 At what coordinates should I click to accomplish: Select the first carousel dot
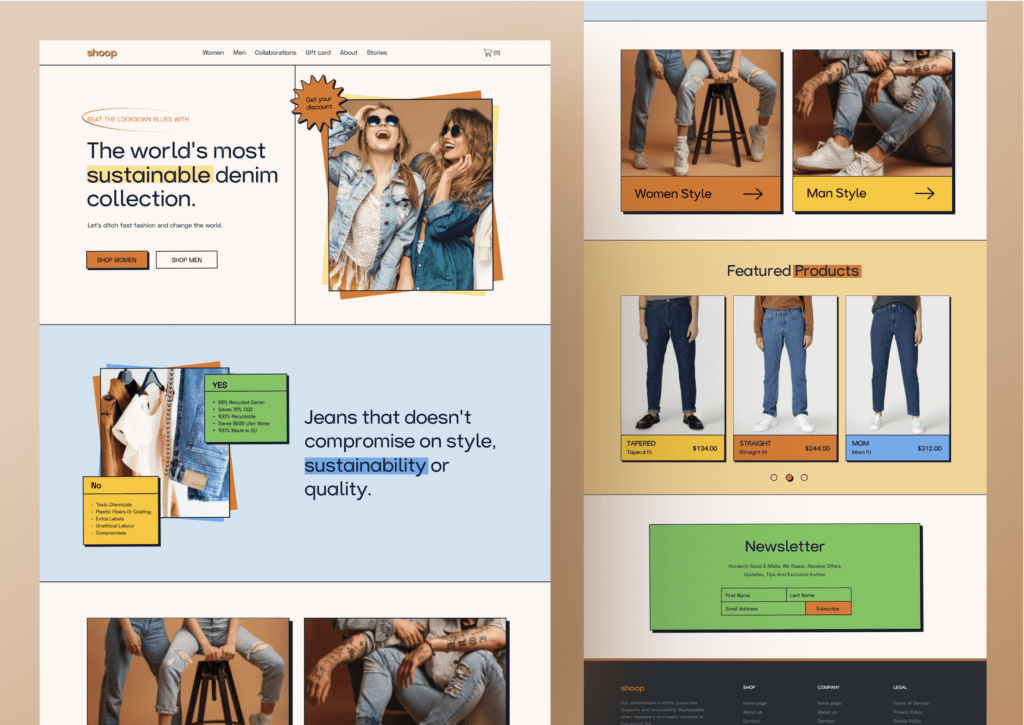click(x=774, y=477)
